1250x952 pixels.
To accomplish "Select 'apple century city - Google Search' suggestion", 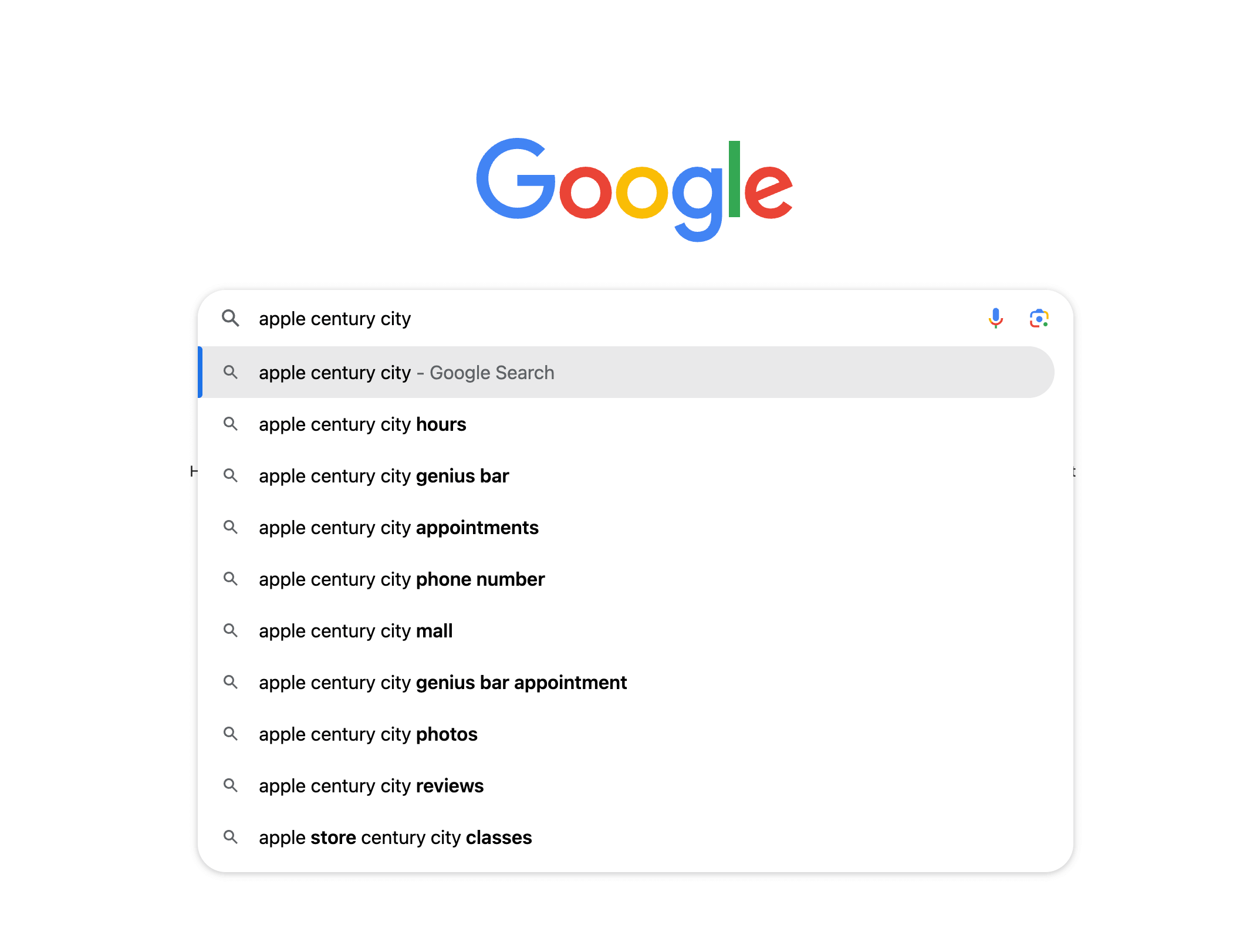I will [406, 373].
